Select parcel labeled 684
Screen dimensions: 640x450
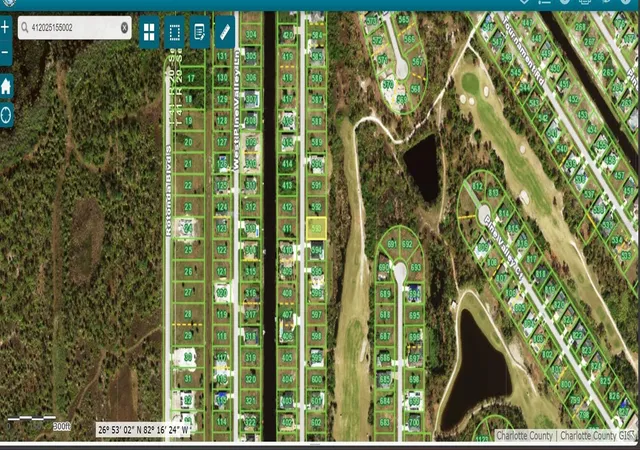tap(385, 401)
